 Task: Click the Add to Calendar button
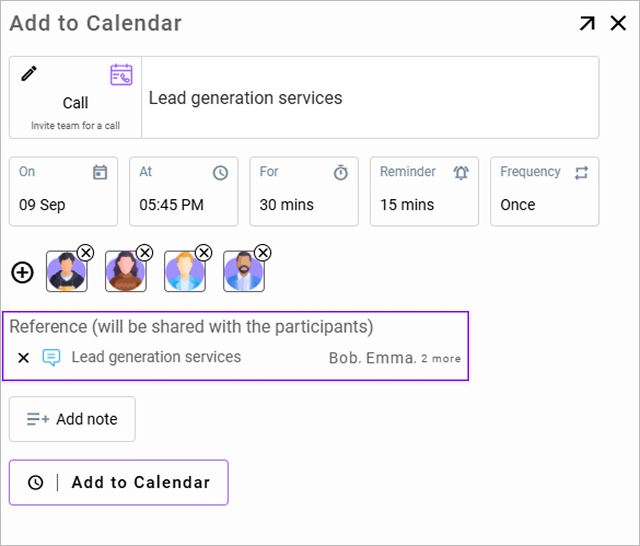coord(119,482)
